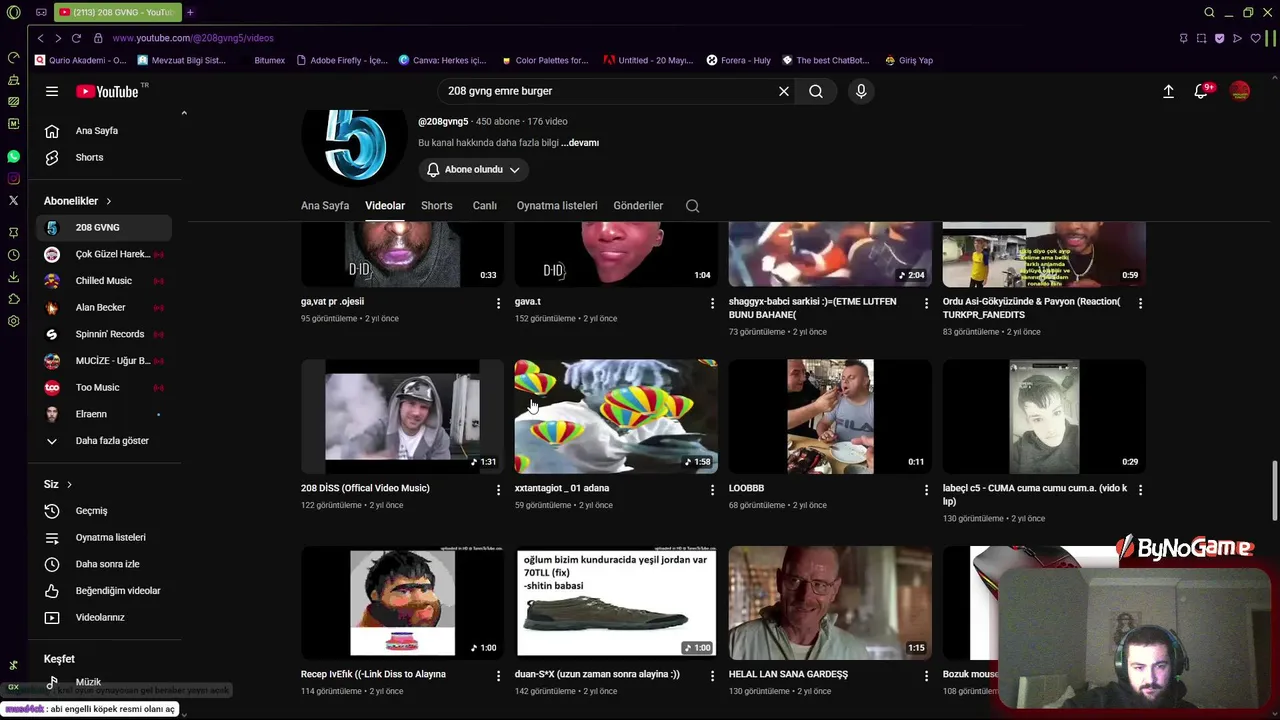Viewport: 1280px width, 720px height.
Task: Select the Videolar channel tab
Action: coord(385,206)
